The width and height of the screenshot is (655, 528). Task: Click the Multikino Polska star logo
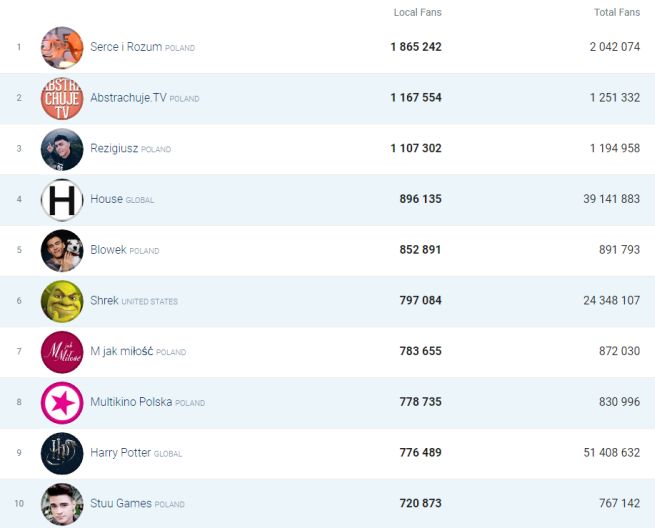point(62,403)
